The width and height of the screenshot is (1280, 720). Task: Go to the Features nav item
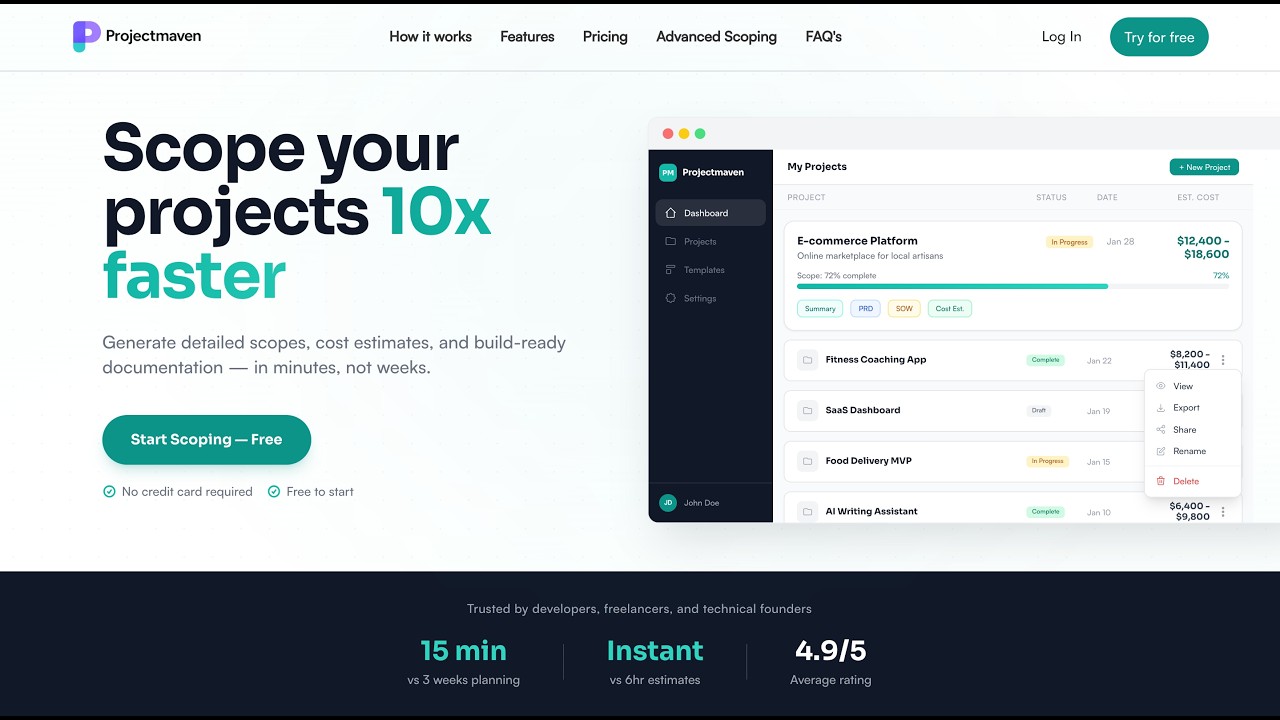pyautogui.click(x=527, y=37)
